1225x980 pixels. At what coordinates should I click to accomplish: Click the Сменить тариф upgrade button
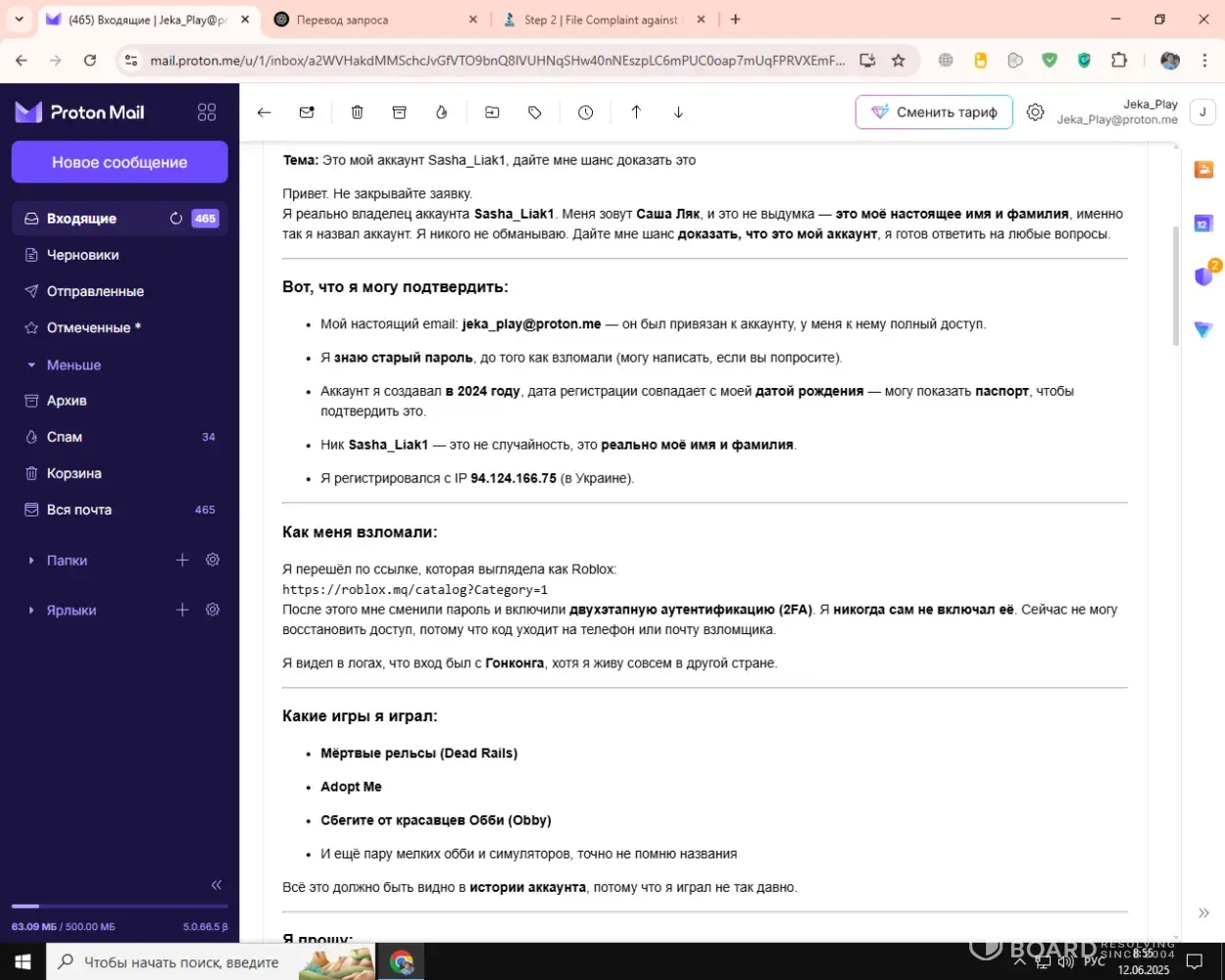pyautogui.click(x=934, y=113)
